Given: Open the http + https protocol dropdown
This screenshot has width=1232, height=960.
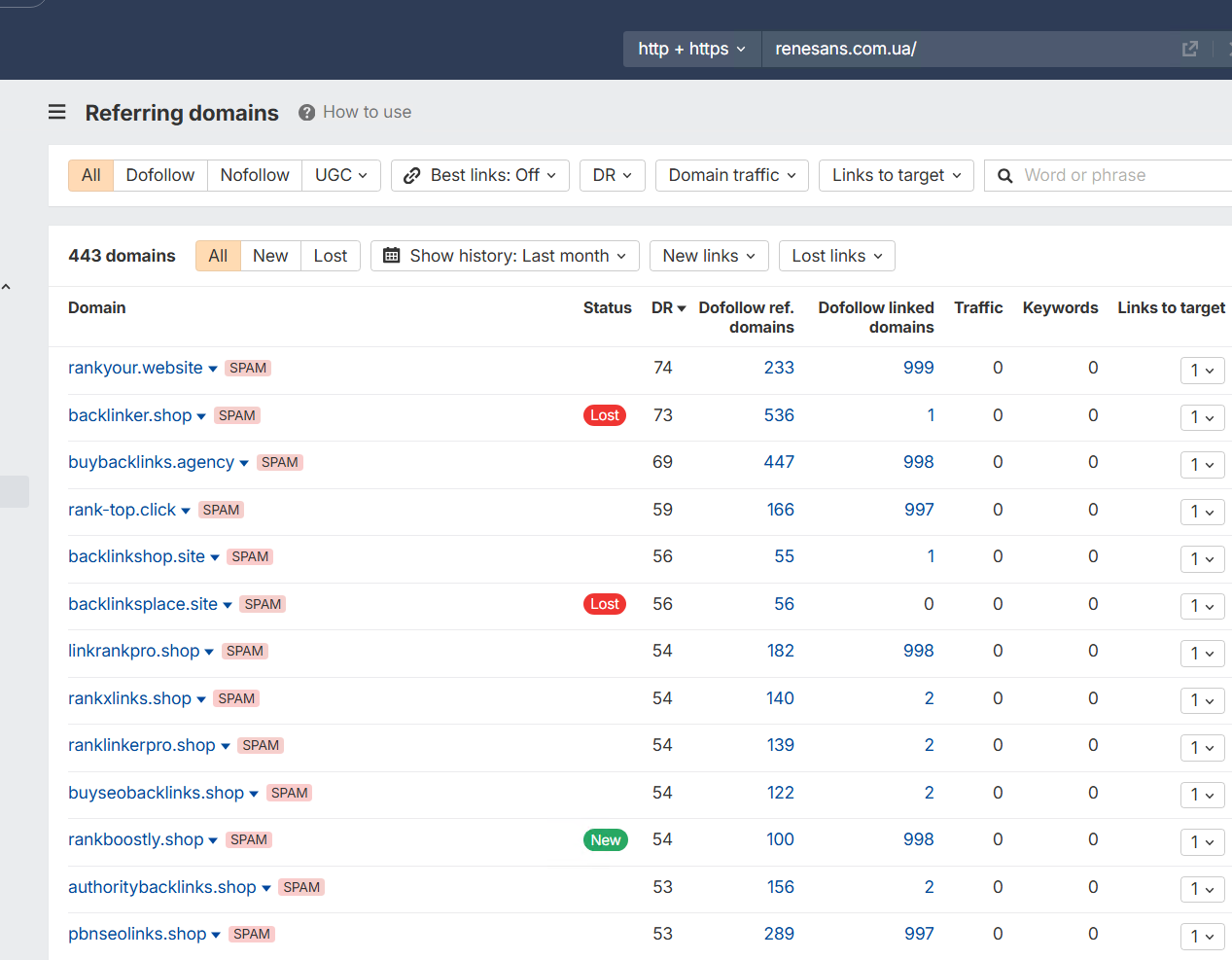Looking at the screenshot, I should [691, 49].
